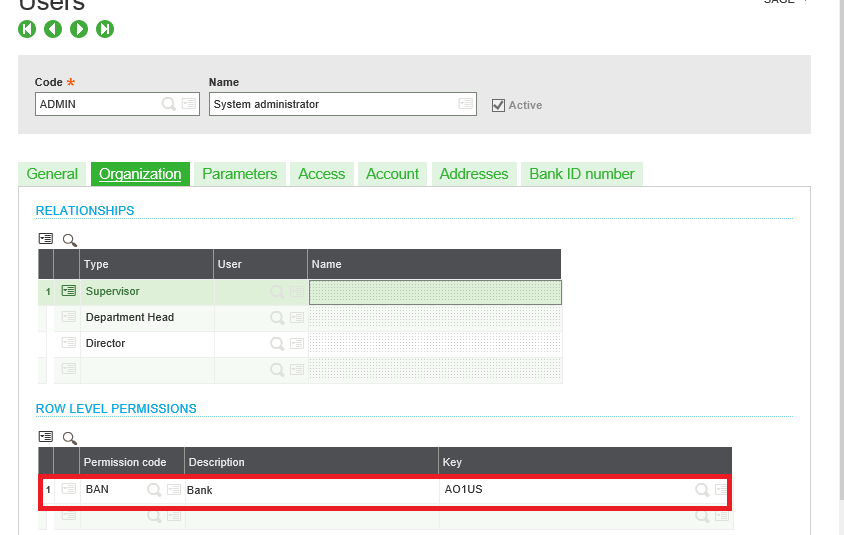Click the Bank description cell
844x535 pixels.
pos(312,490)
